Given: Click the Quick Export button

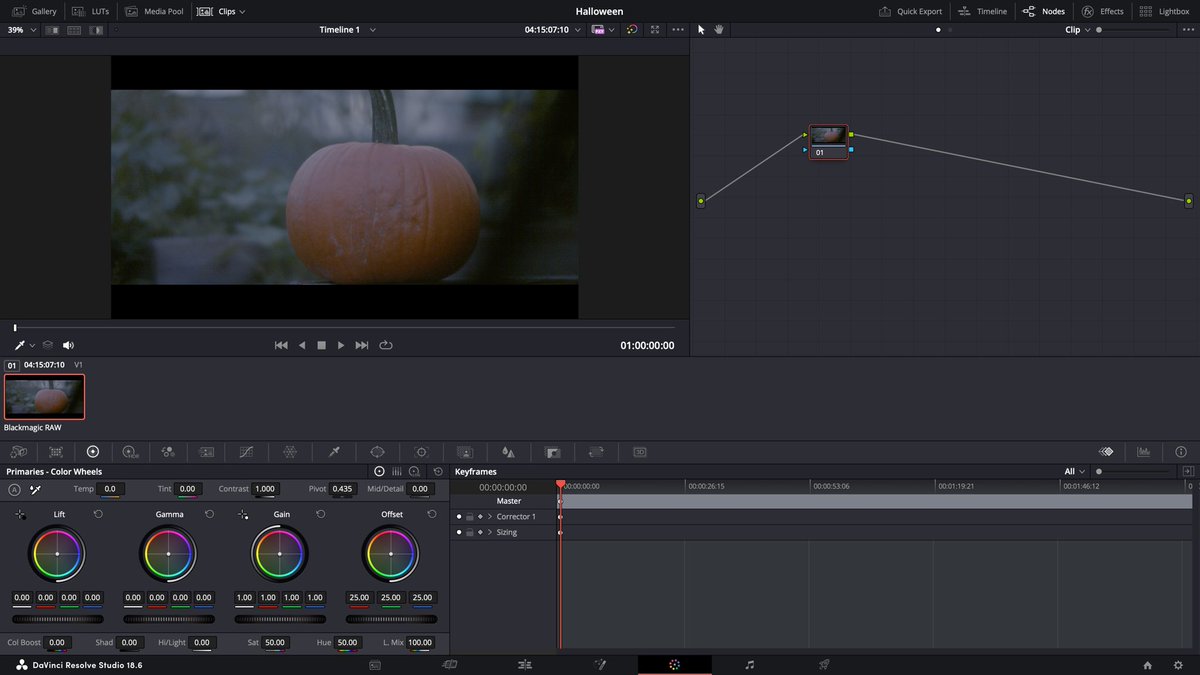Looking at the screenshot, I should tap(911, 11).
